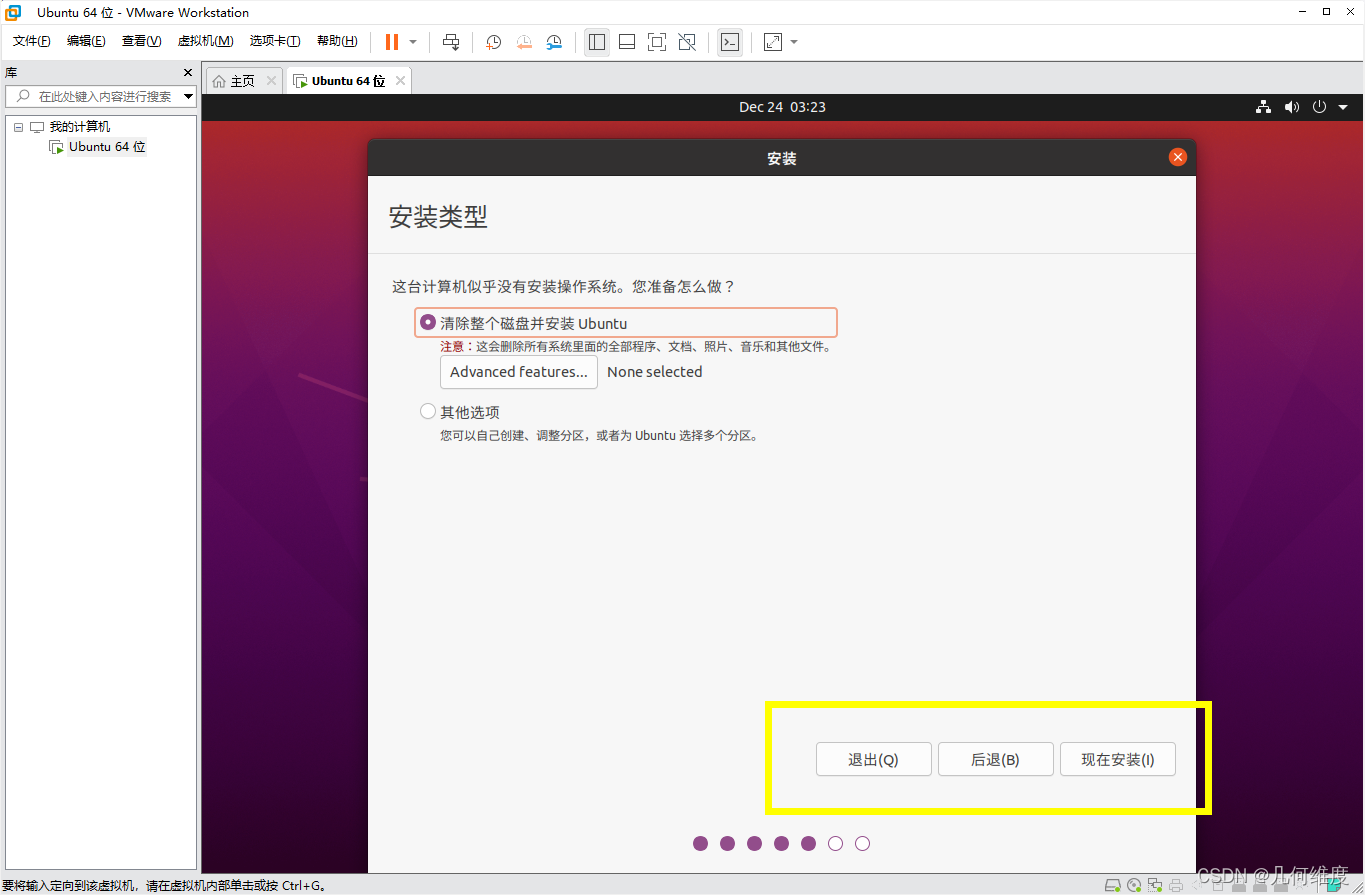The height and width of the screenshot is (895, 1365).
Task: Close the 库 library panel
Action: point(187,73)
